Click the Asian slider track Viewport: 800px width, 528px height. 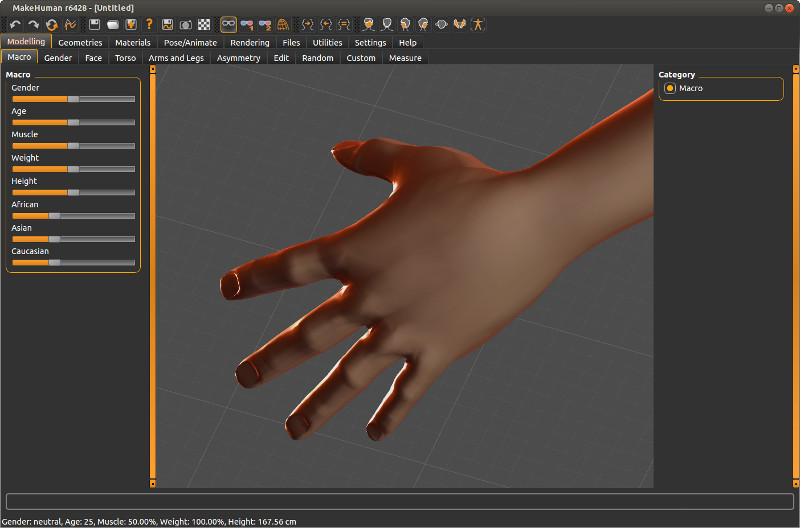pyautogui.click(x=73, y=239)
